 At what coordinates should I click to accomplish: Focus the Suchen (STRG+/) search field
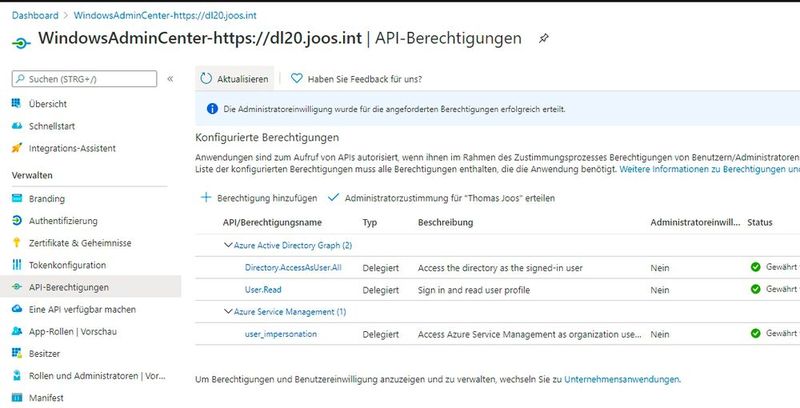[84, 79]
